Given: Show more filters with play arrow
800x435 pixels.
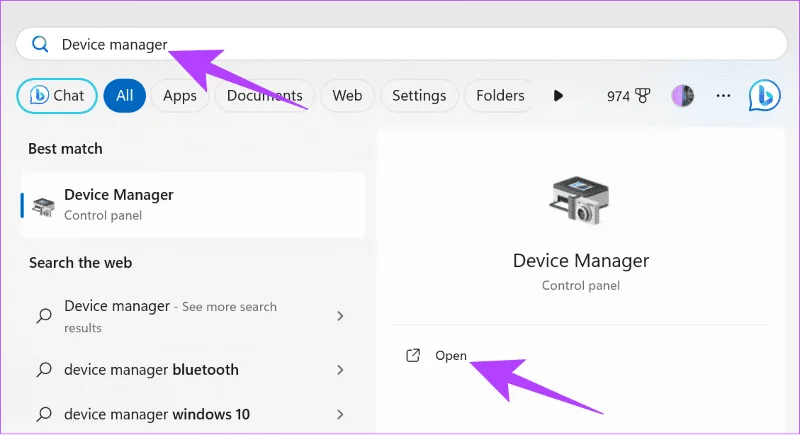Looking at the screenshot, I should (x=558, y=95).
